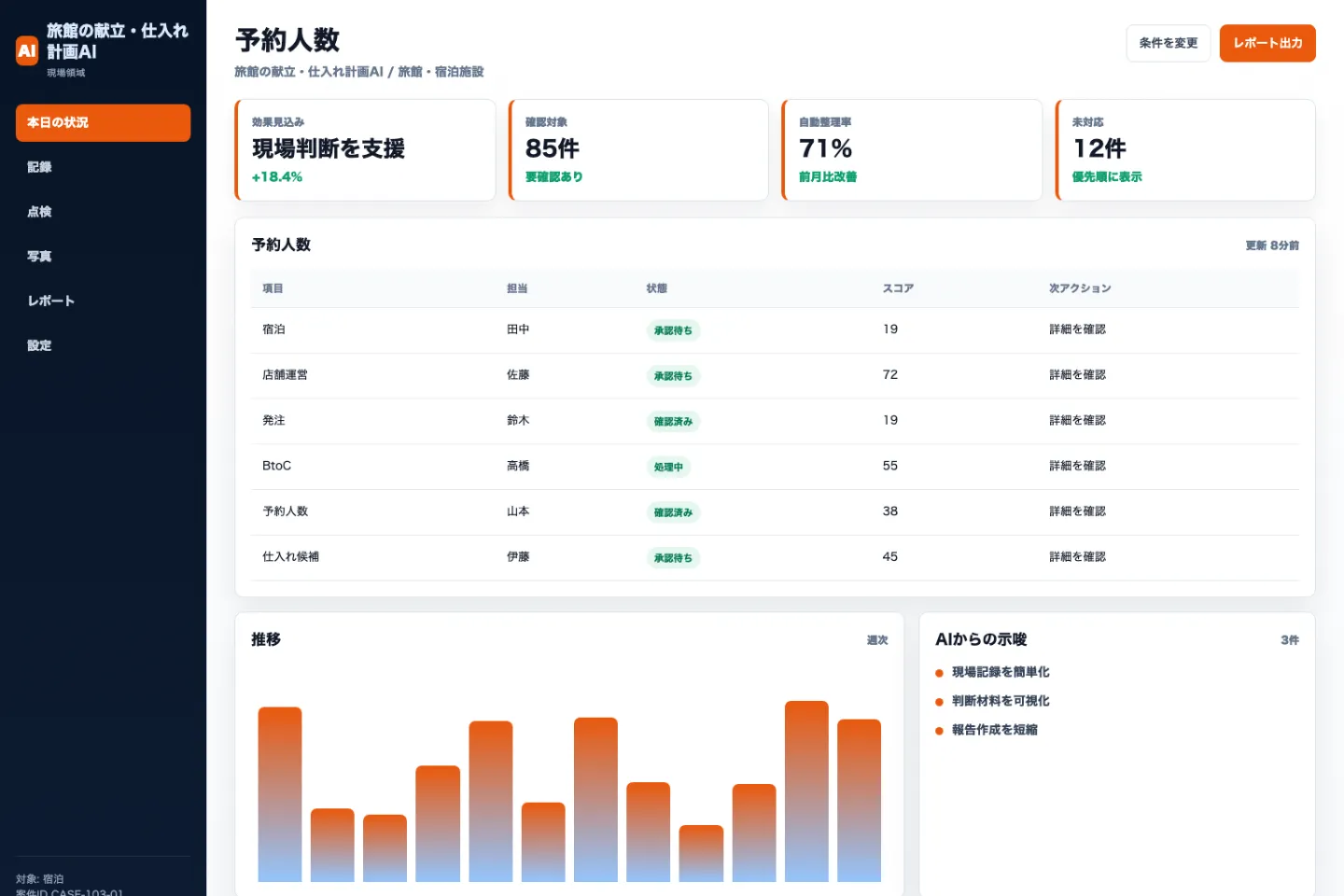Click the 旅館・宿泊施設 breadcrumb text

coord(441,72)
